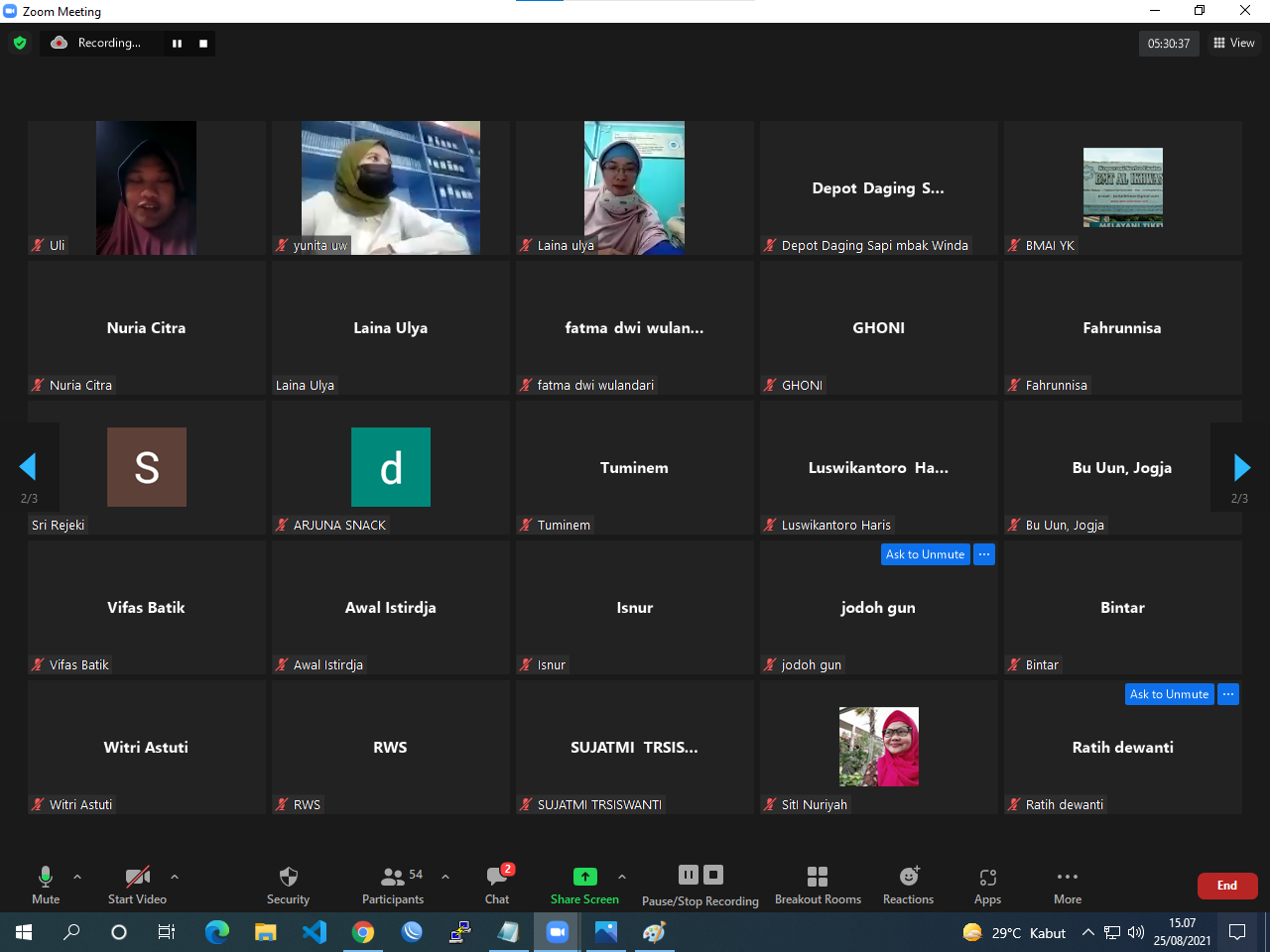
Task: Expand audio options arrow beside Mute
Action: (x=77, y=877)
